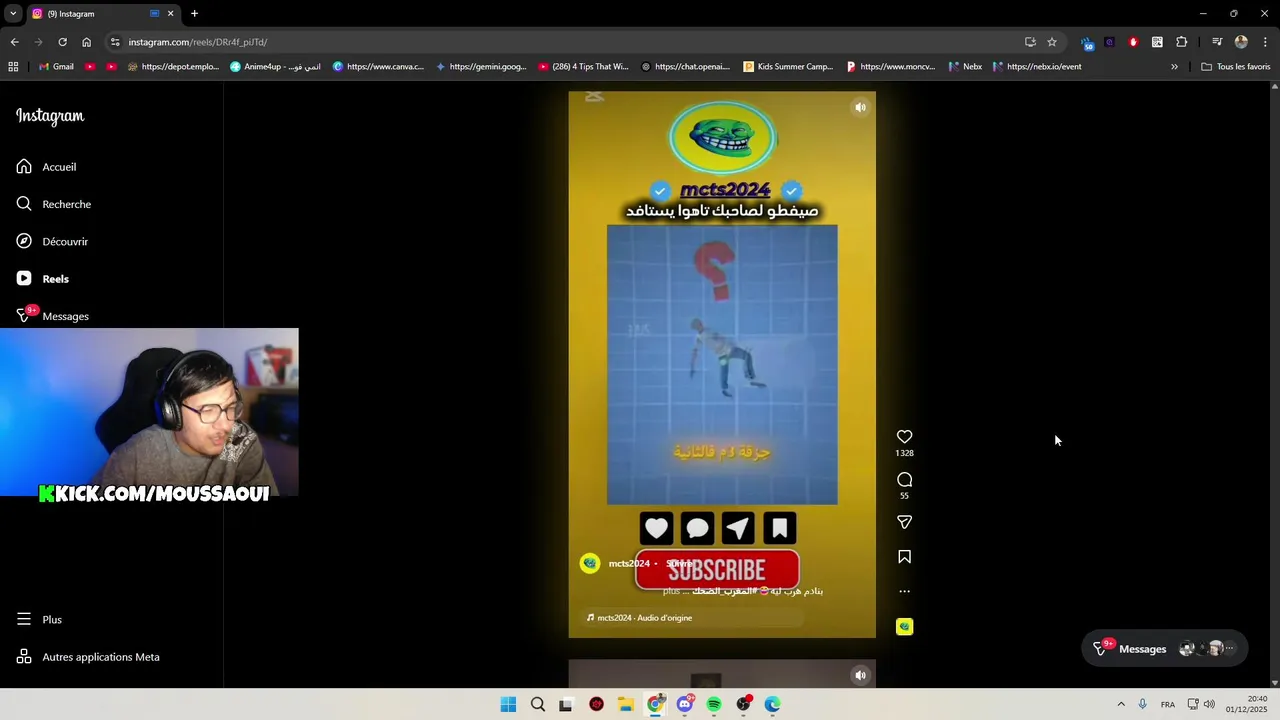Switch to Spotify in the taskbar

pyautogui.click(x=714, y=704)
